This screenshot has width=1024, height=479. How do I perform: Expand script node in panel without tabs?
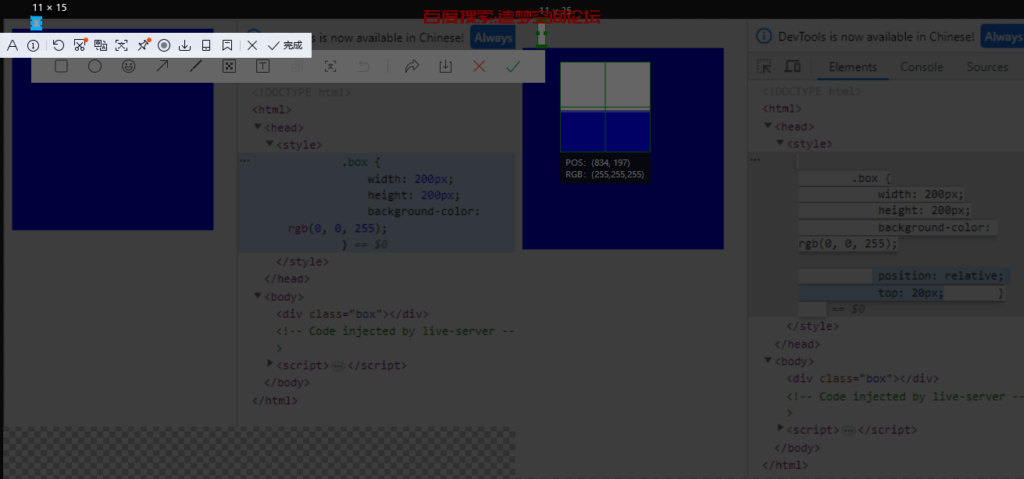click(271, 363)
